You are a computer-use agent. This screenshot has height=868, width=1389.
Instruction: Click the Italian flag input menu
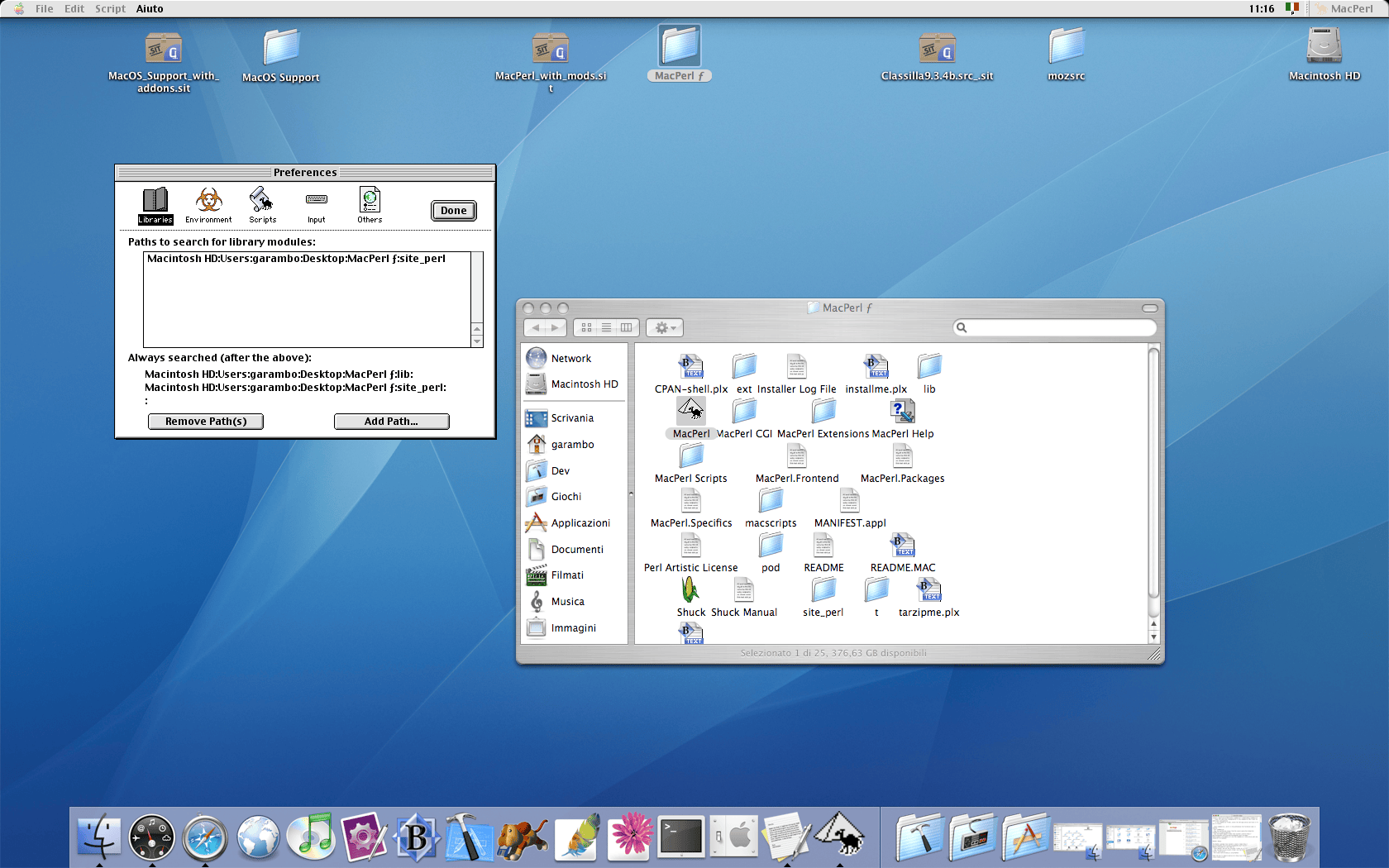point(1292,8)
